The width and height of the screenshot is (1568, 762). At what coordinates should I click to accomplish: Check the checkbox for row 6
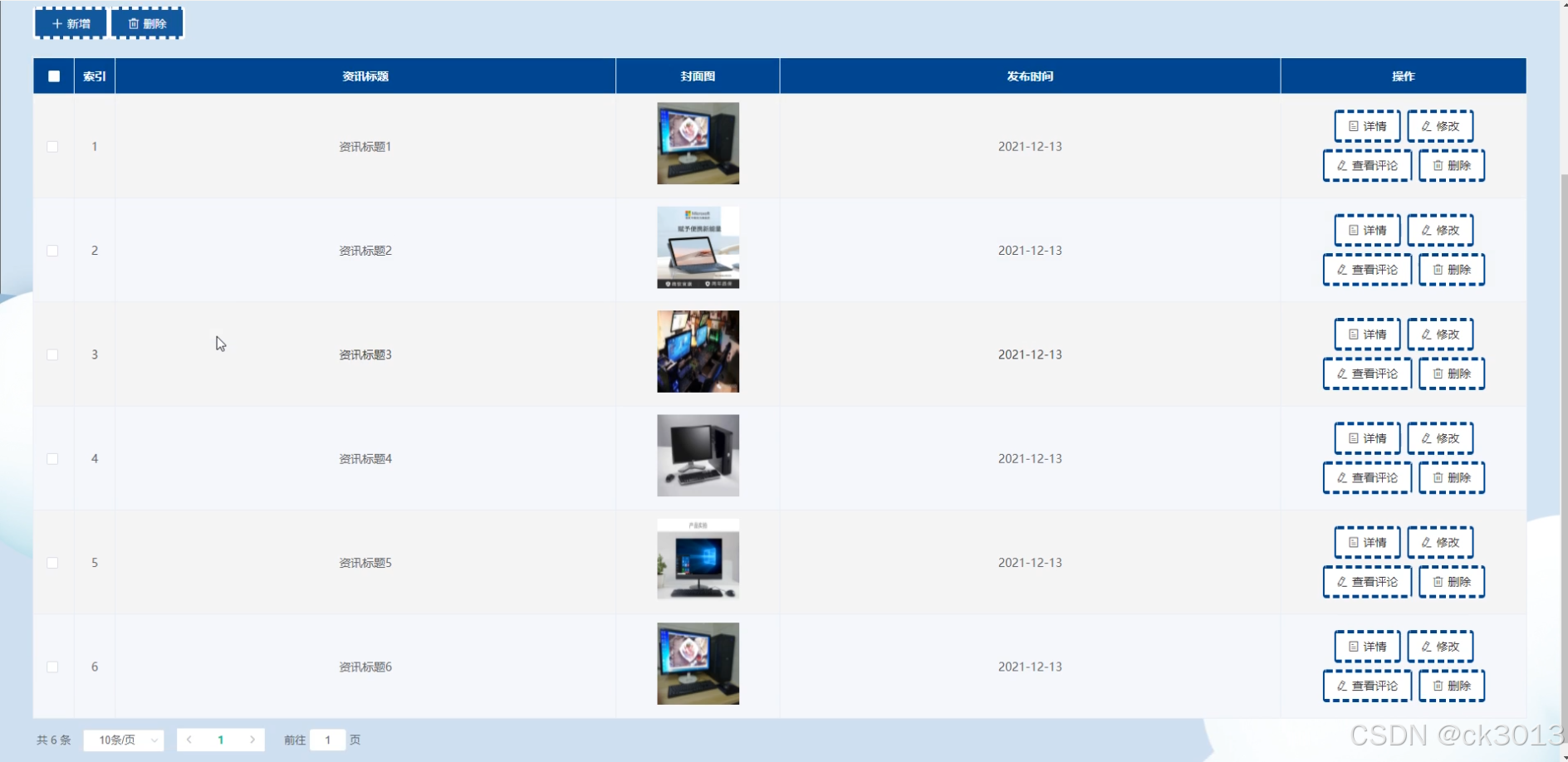[x=52, y=667]
